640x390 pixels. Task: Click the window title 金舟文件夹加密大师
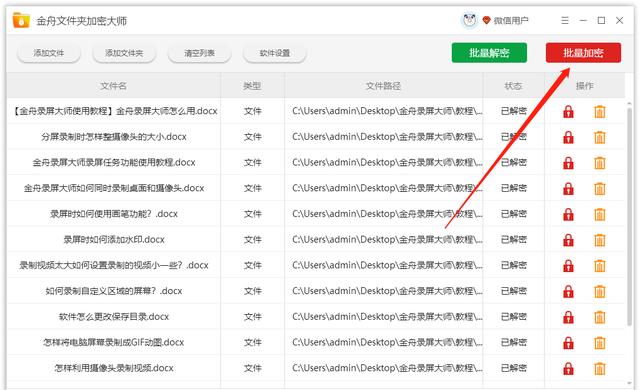click(x=82, y=21)
